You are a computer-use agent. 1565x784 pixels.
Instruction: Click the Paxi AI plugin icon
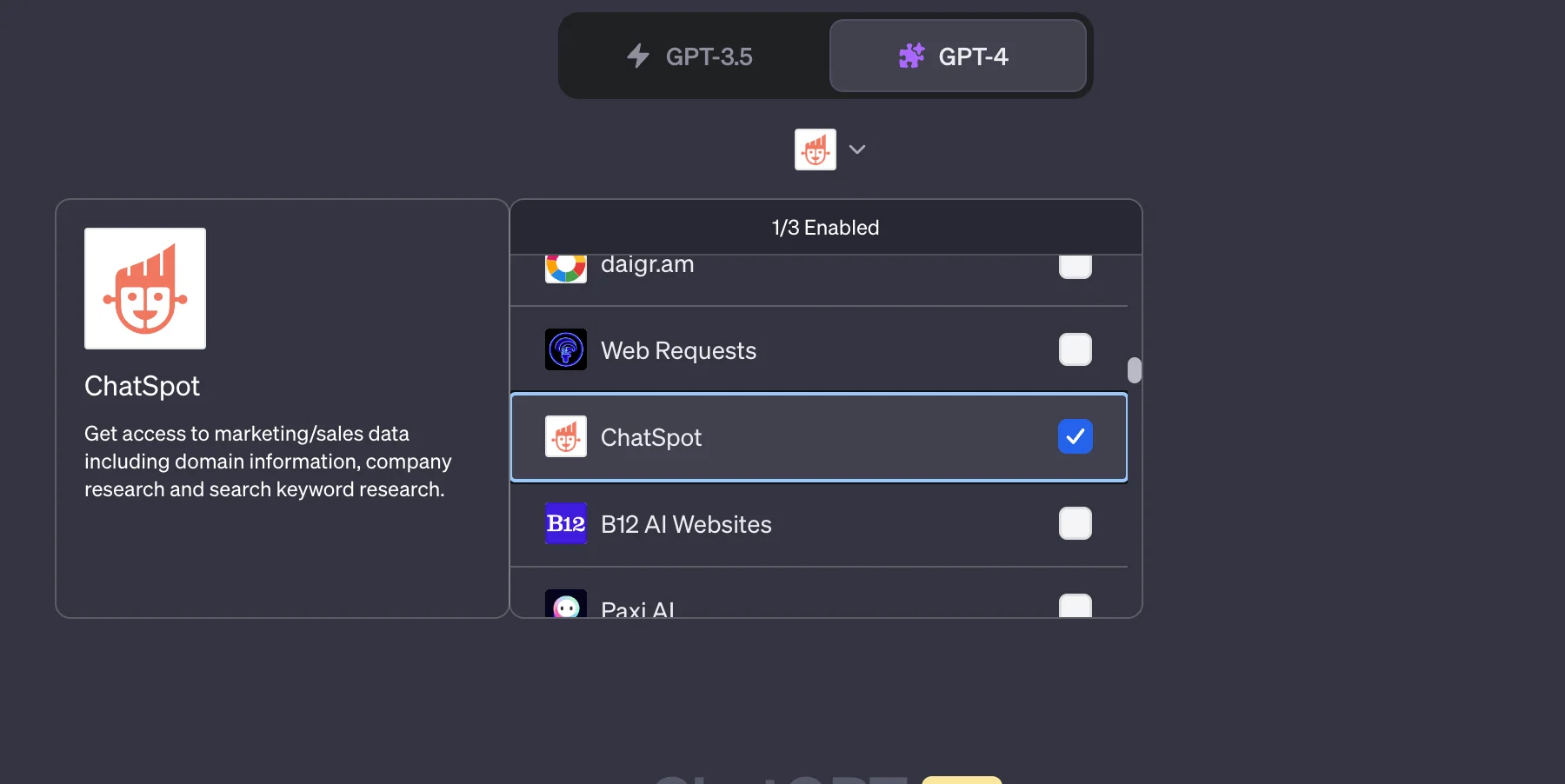[566, 603]
